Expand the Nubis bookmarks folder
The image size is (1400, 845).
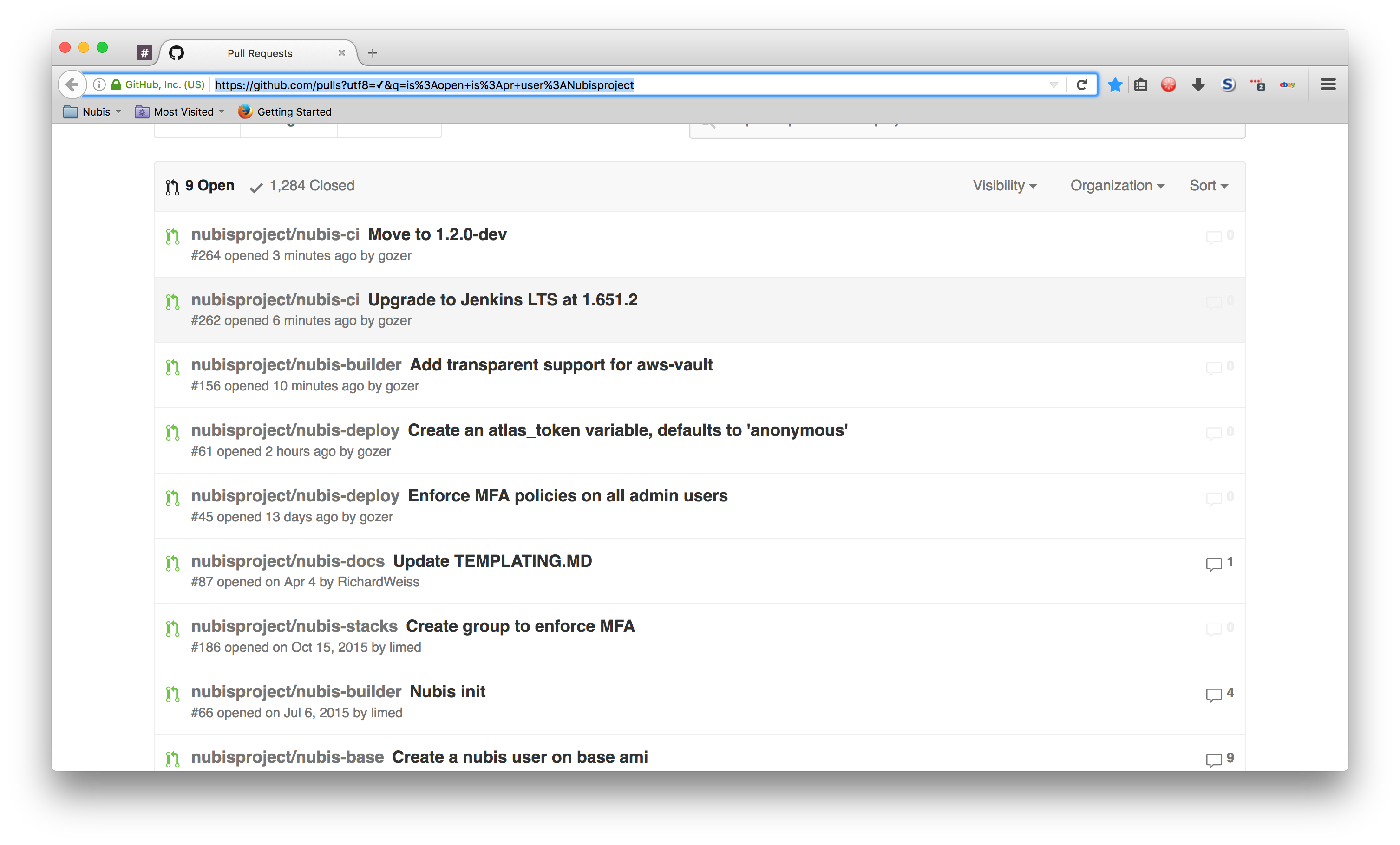(92, 111)
